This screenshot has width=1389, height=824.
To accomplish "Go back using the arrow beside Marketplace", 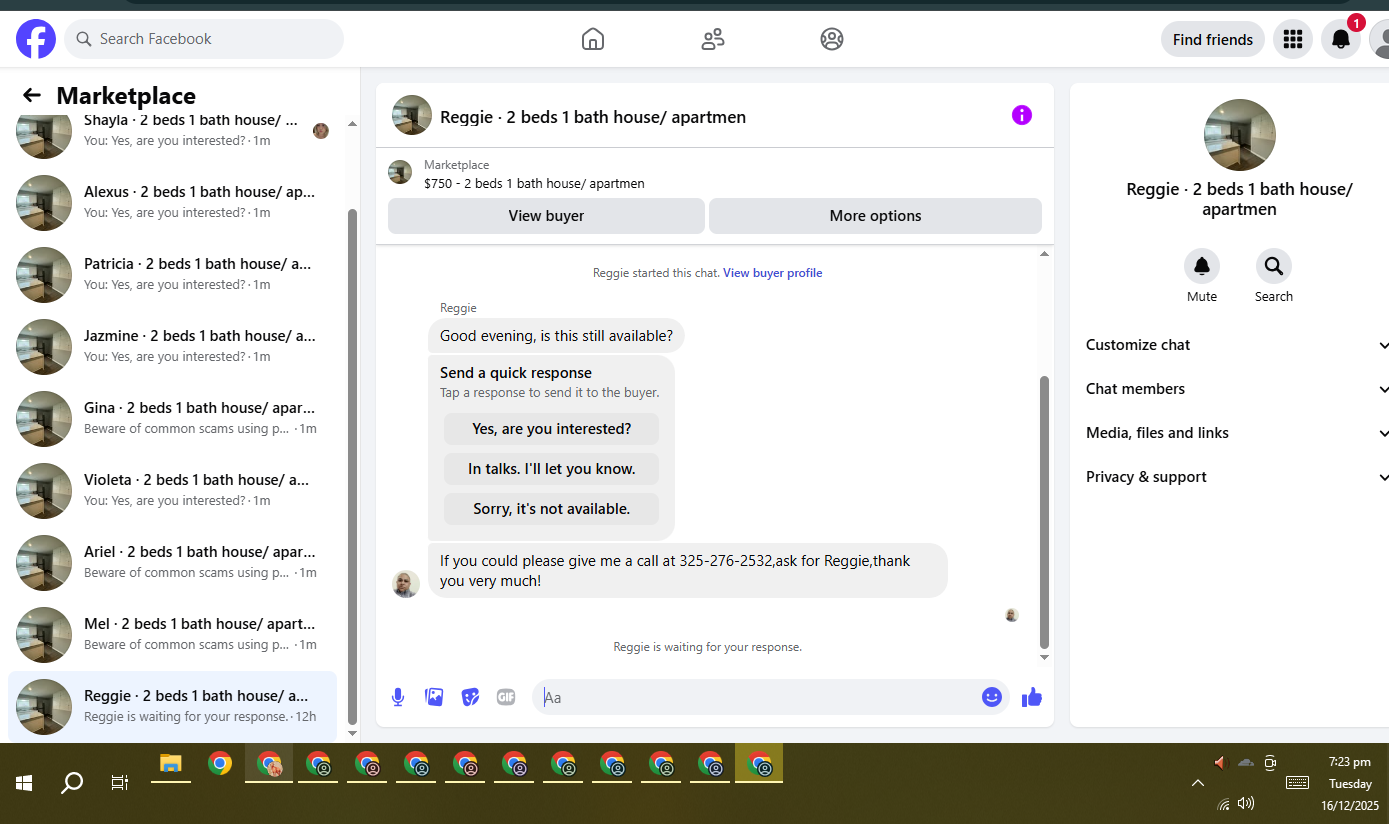I will [32, 95].
